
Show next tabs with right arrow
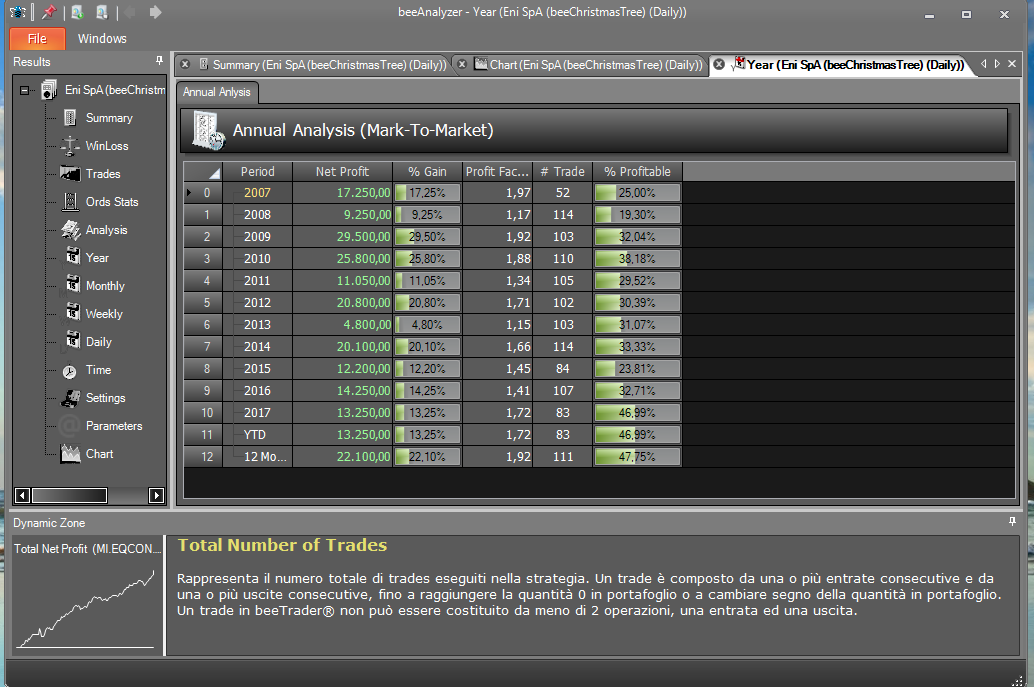click(997, 64)
